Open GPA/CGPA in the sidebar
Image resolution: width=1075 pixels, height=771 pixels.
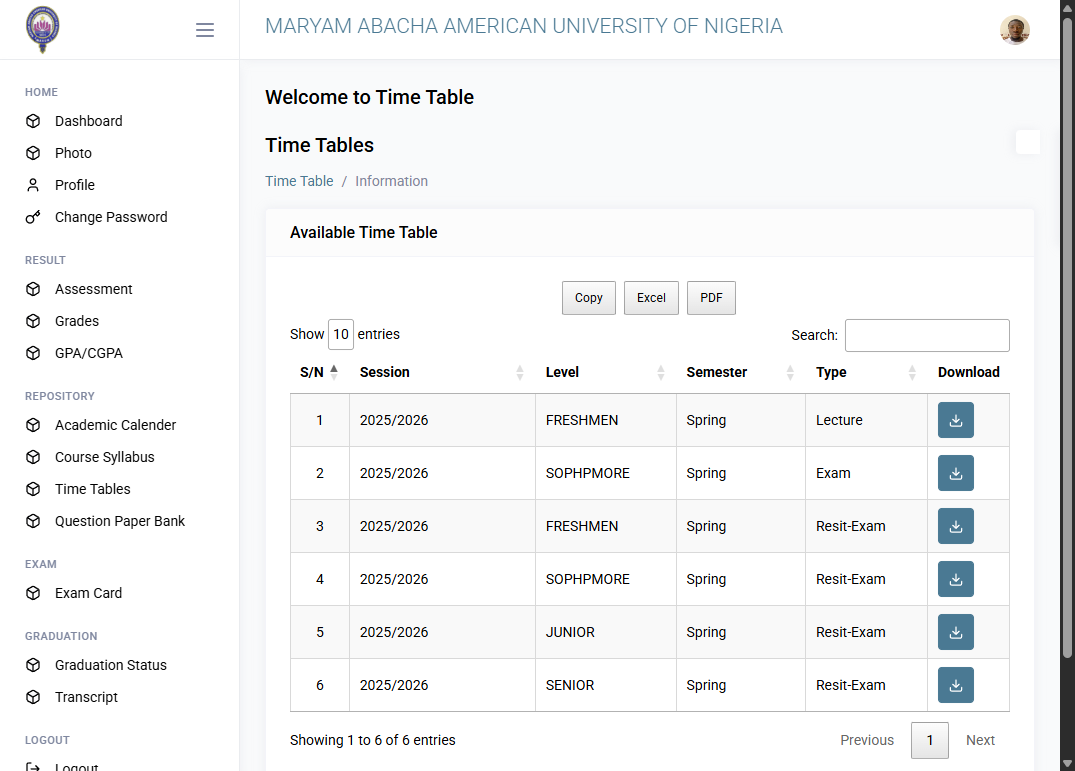click(x=88, y=353)
